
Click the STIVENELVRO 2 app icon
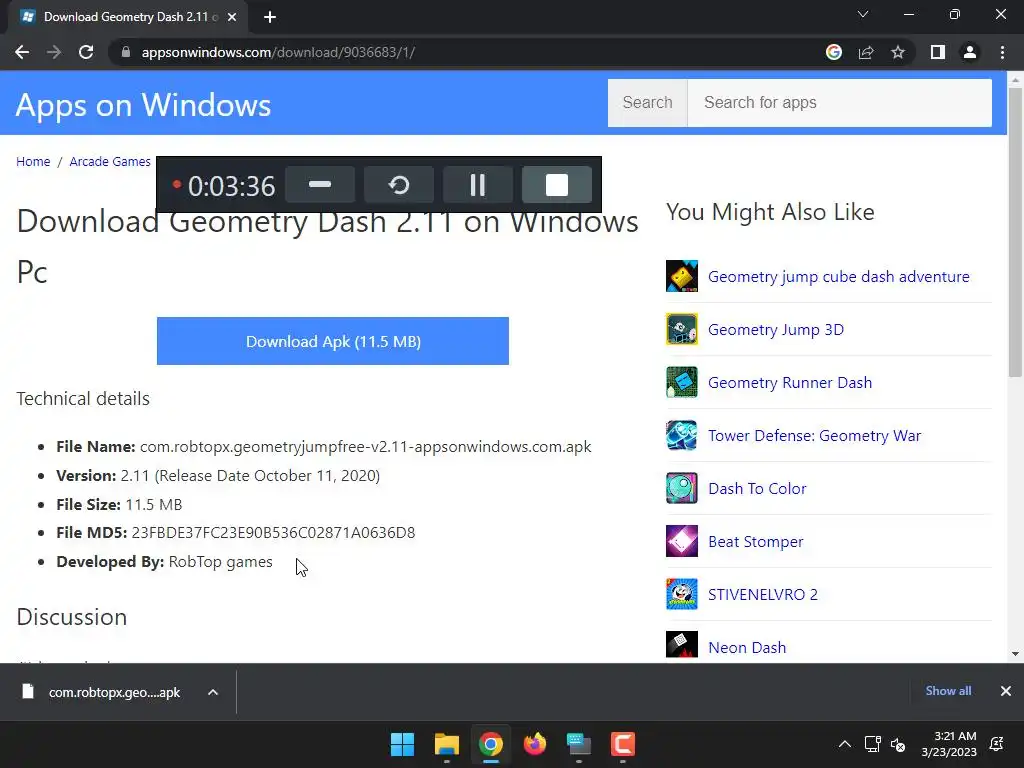tap(682, 594)
